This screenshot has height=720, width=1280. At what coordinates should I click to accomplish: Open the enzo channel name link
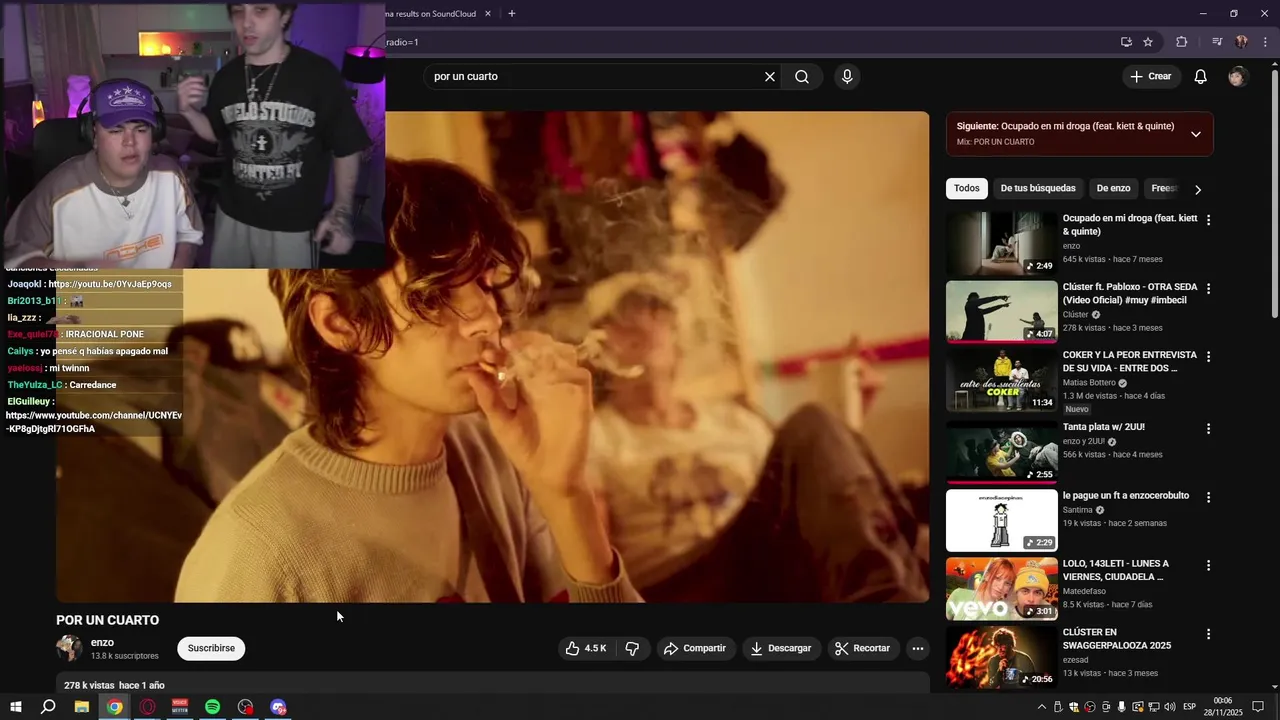102,643
